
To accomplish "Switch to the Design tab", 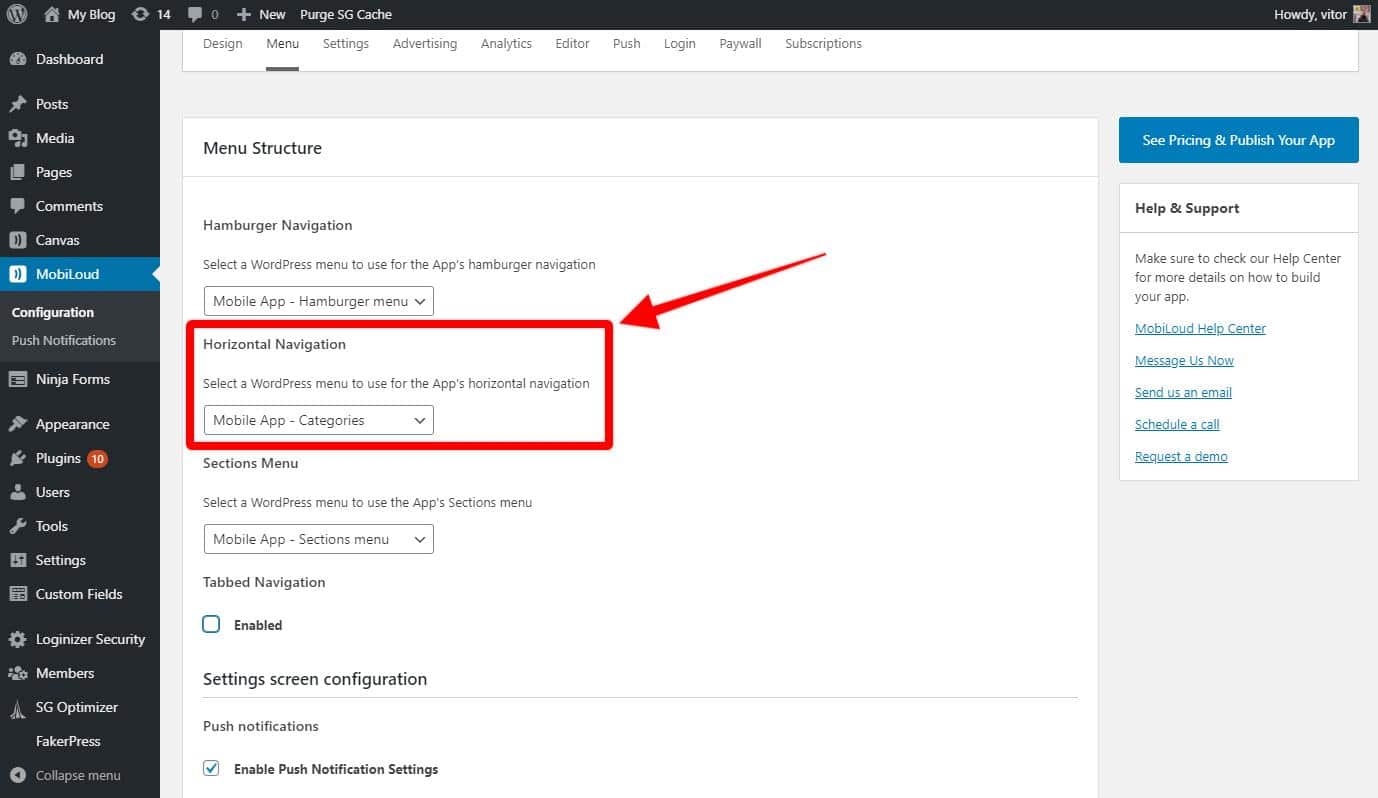I will pos(223,44).
